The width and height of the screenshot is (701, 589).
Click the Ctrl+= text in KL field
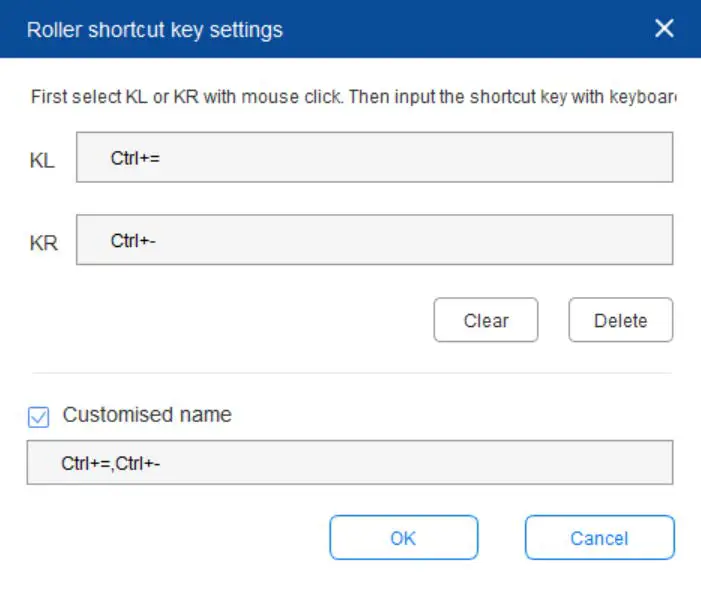coord(135,158)
